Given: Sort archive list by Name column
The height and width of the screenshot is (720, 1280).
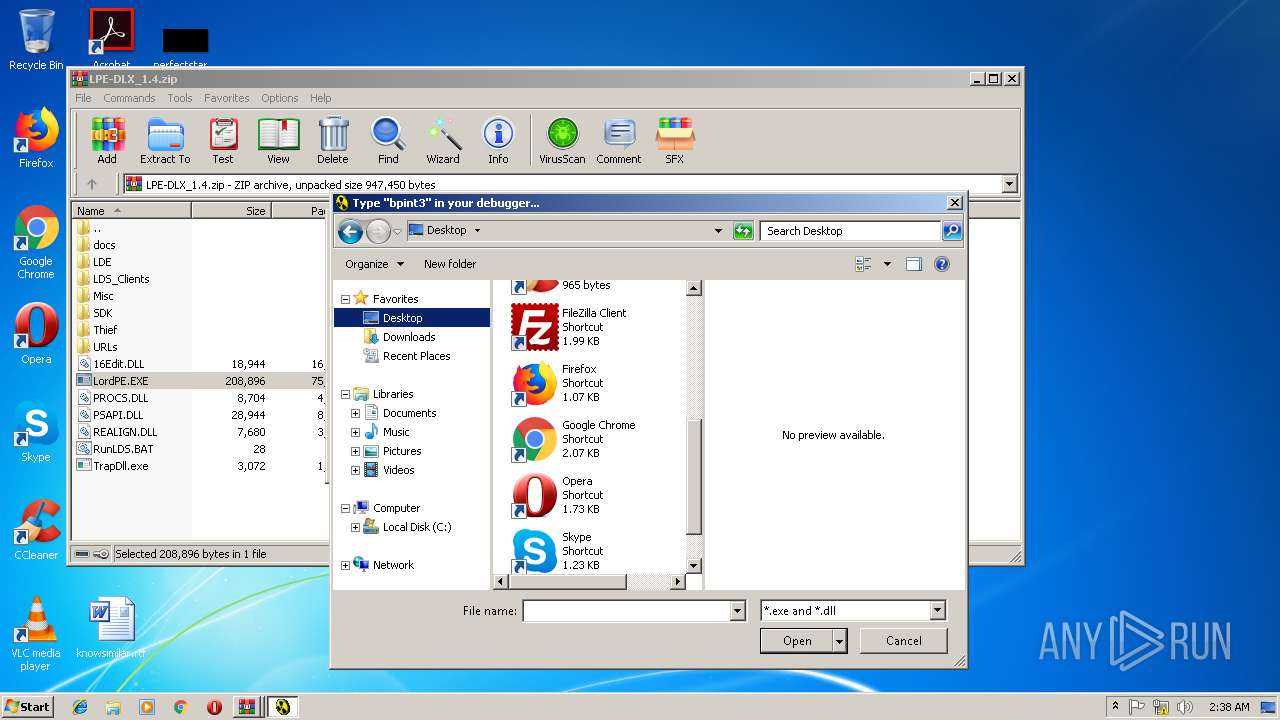Looking at the screenshot, I should 132,211.
